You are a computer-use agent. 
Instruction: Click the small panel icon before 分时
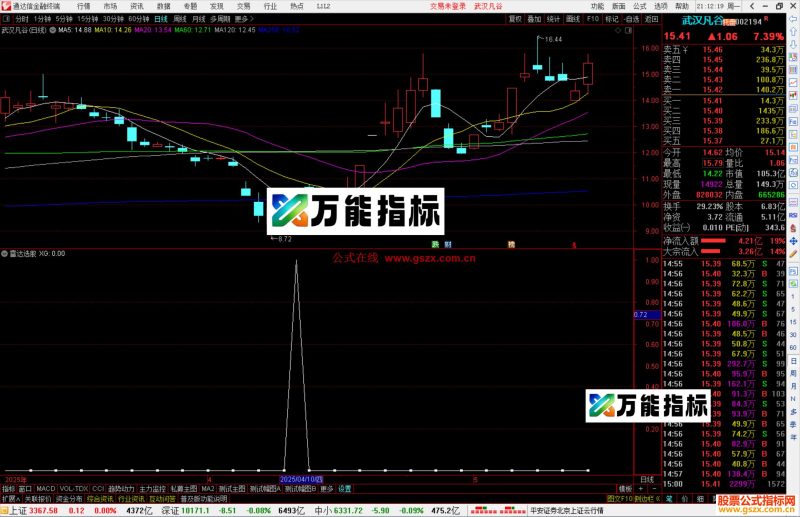(x=6, y=19)
